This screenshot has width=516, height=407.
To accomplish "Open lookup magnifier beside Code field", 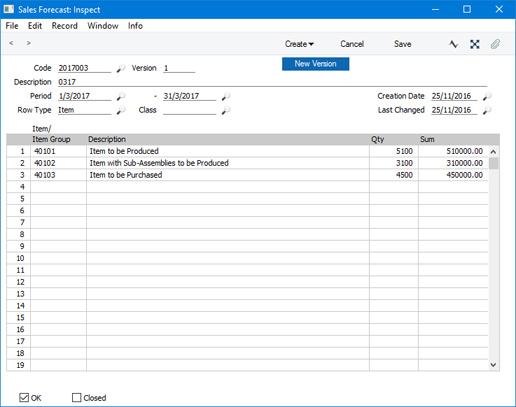I will (121, 68).
